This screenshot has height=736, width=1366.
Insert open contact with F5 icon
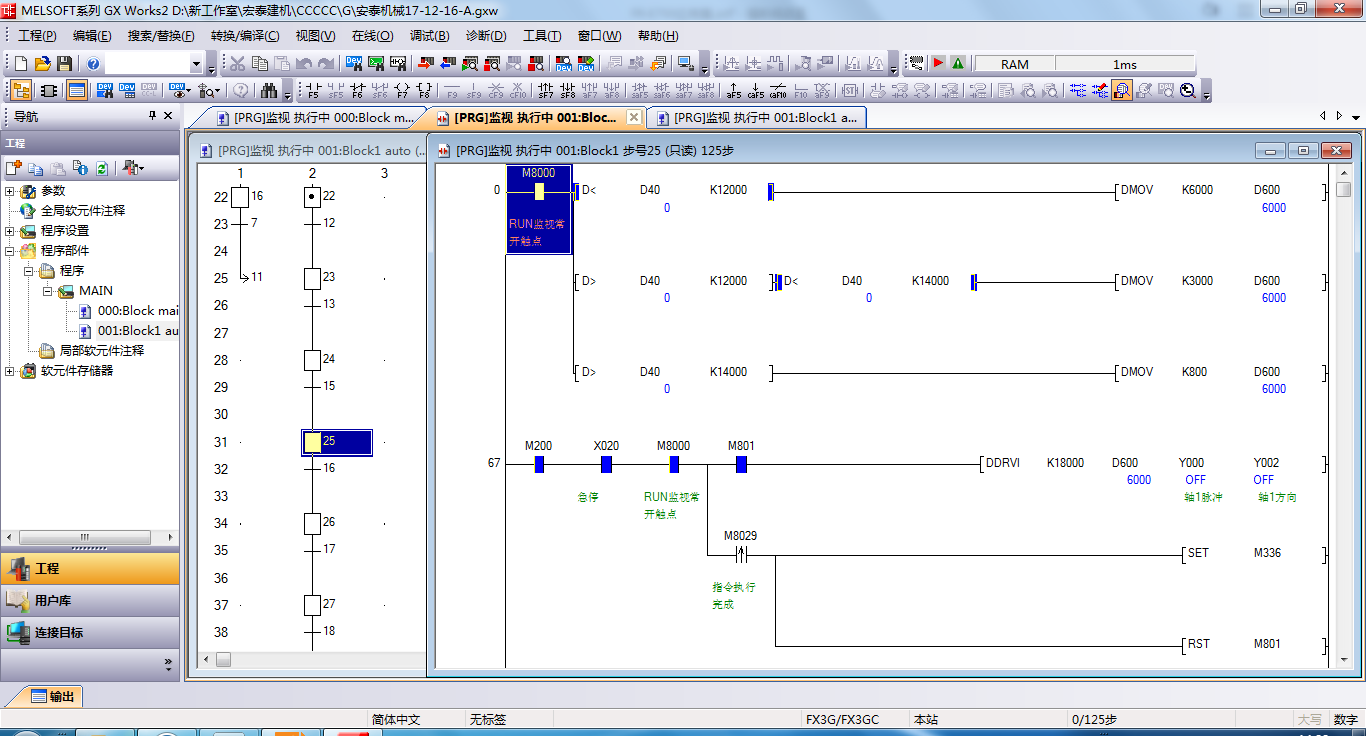(x=313, y=91)
